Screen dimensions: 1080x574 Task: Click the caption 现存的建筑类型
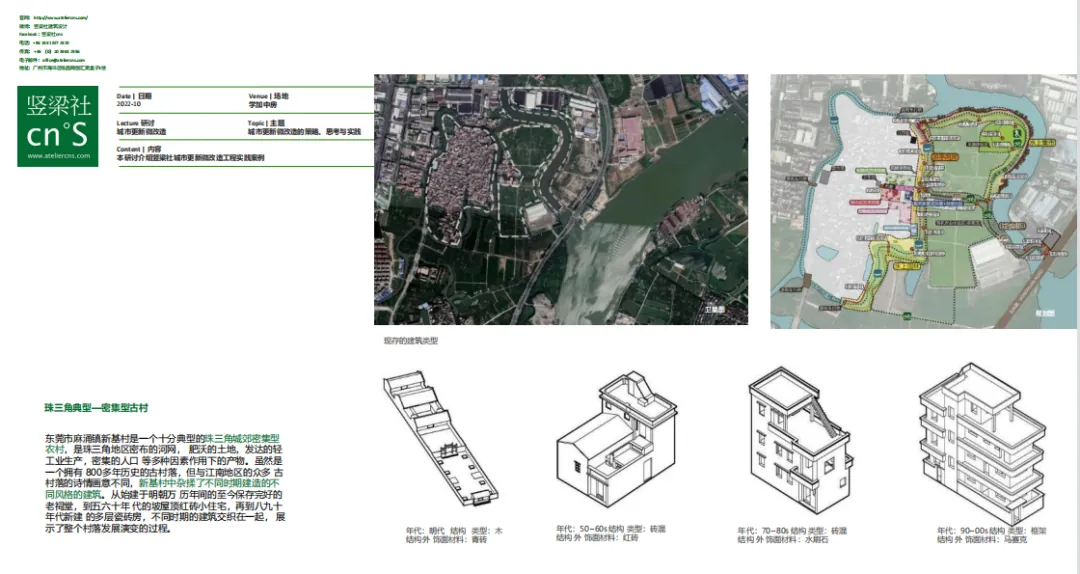click(411, 340)
